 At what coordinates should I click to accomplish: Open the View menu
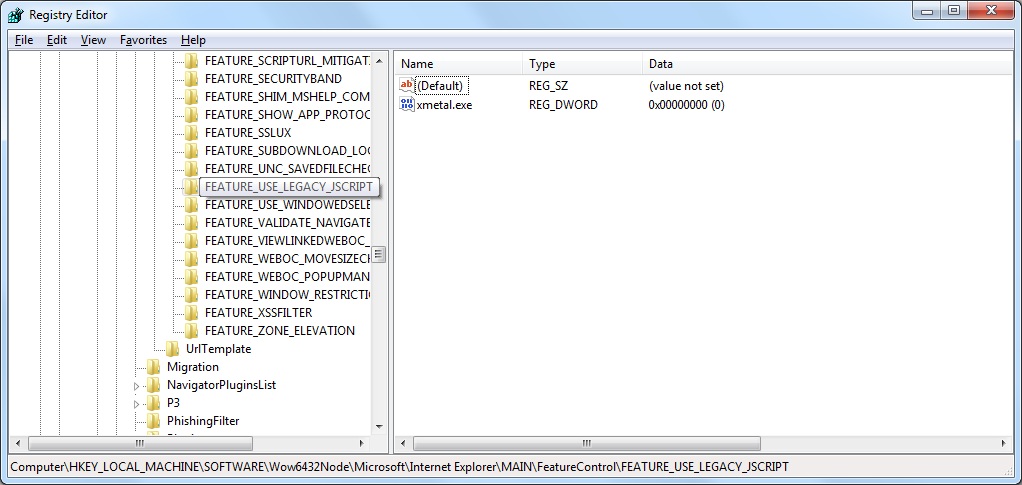tap(93, 40)
